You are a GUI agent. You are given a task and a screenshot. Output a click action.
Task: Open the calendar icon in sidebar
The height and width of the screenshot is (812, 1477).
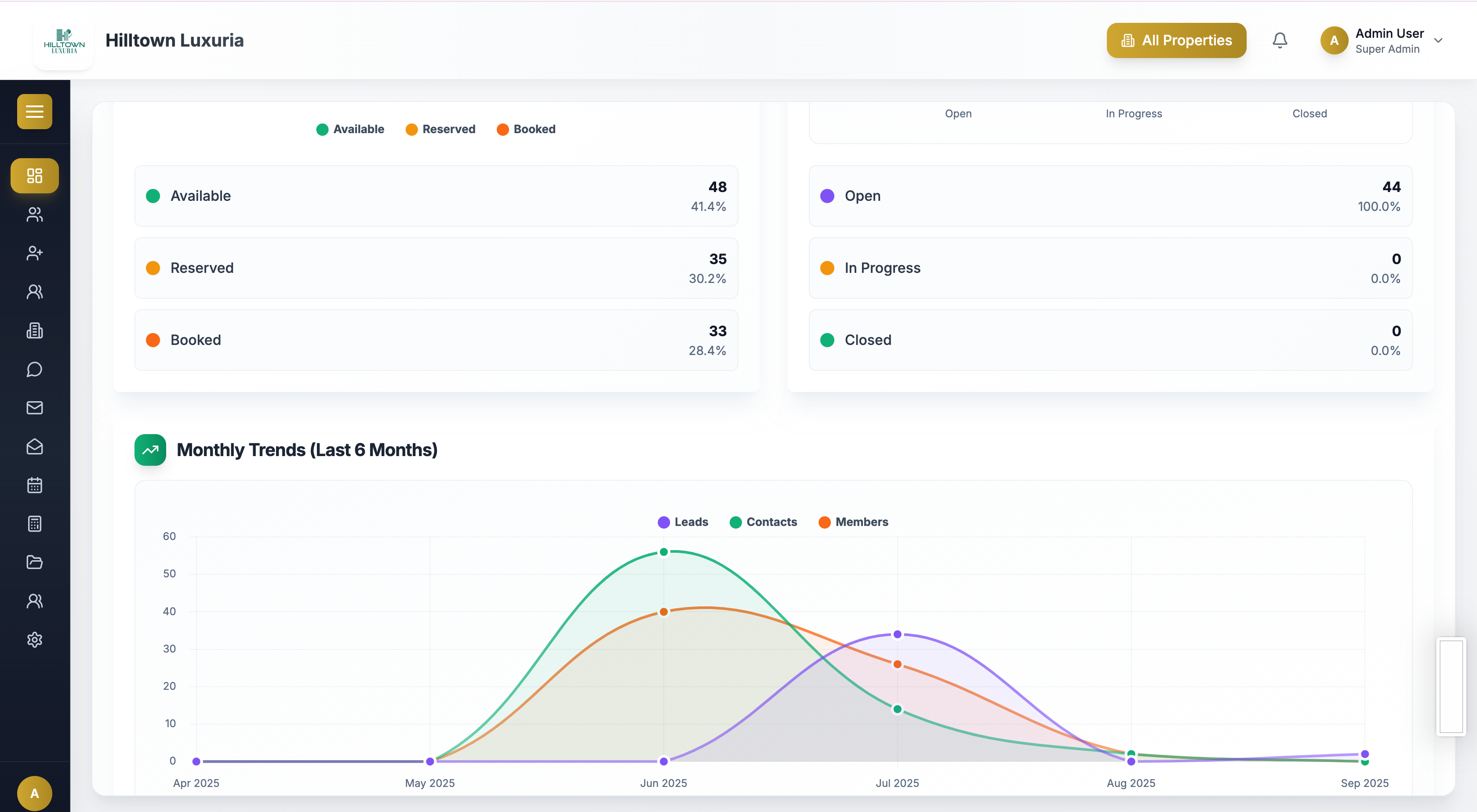tap(34, 485)
